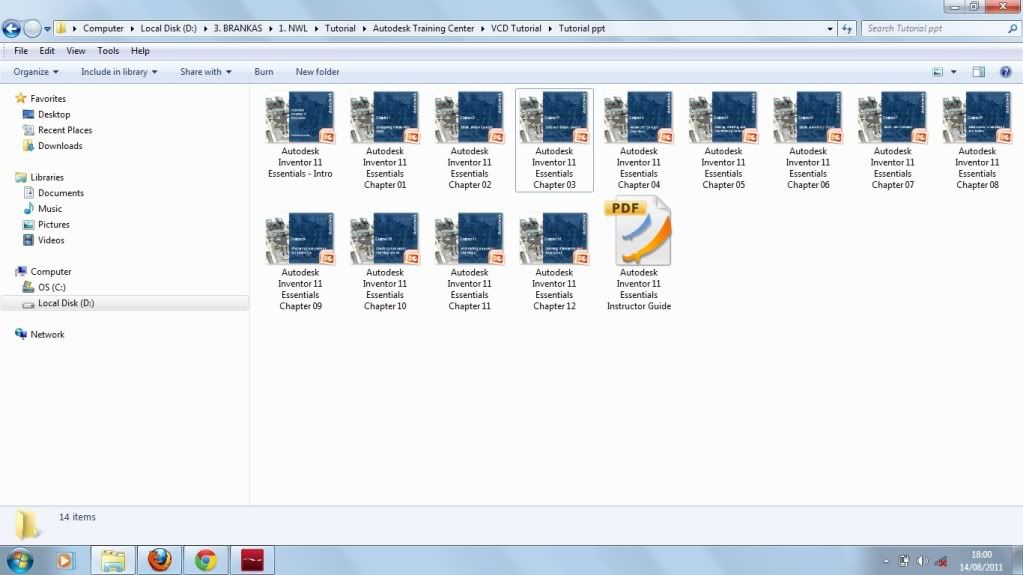Select the Essentials Chapter 06 presentation
Screen dimensions: 1023x575
(x=808, y=140)
